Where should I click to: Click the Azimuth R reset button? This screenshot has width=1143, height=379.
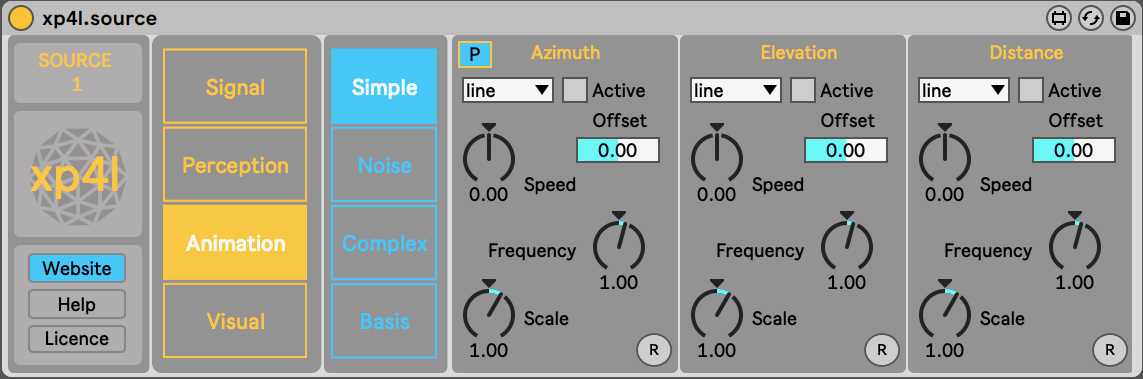[x=654, y=350]
